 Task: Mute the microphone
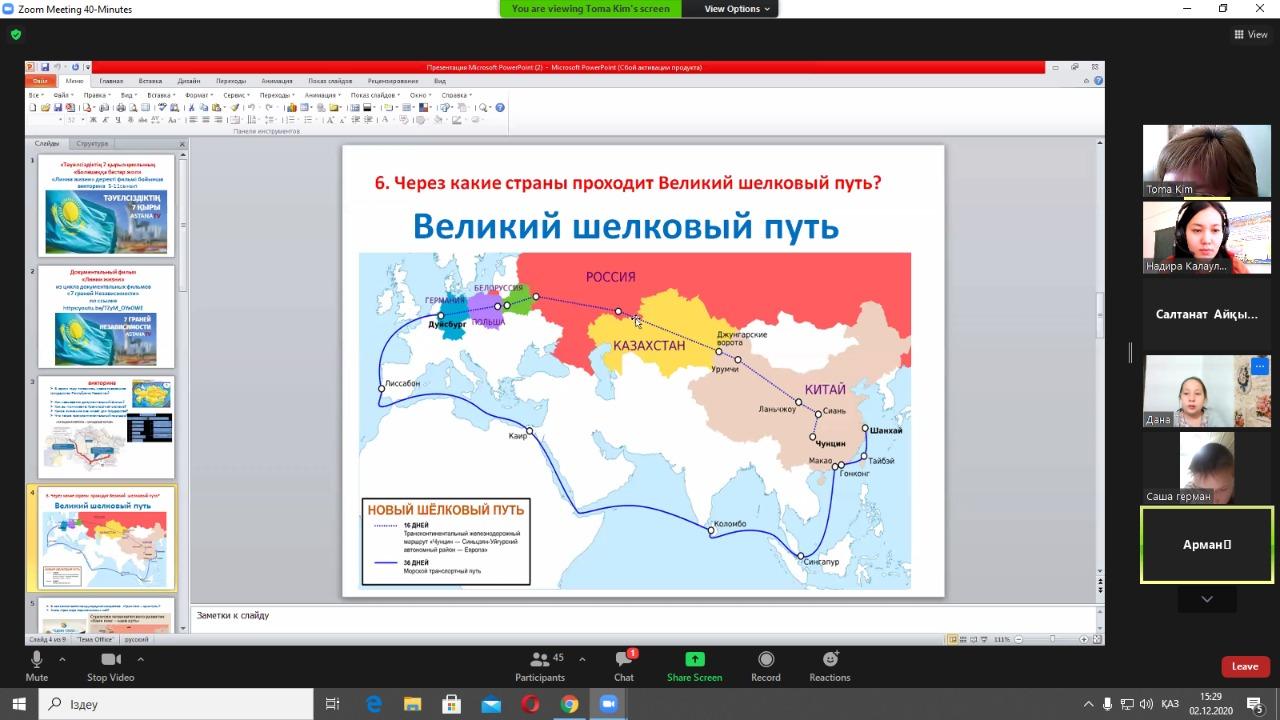tap(37, 660)
